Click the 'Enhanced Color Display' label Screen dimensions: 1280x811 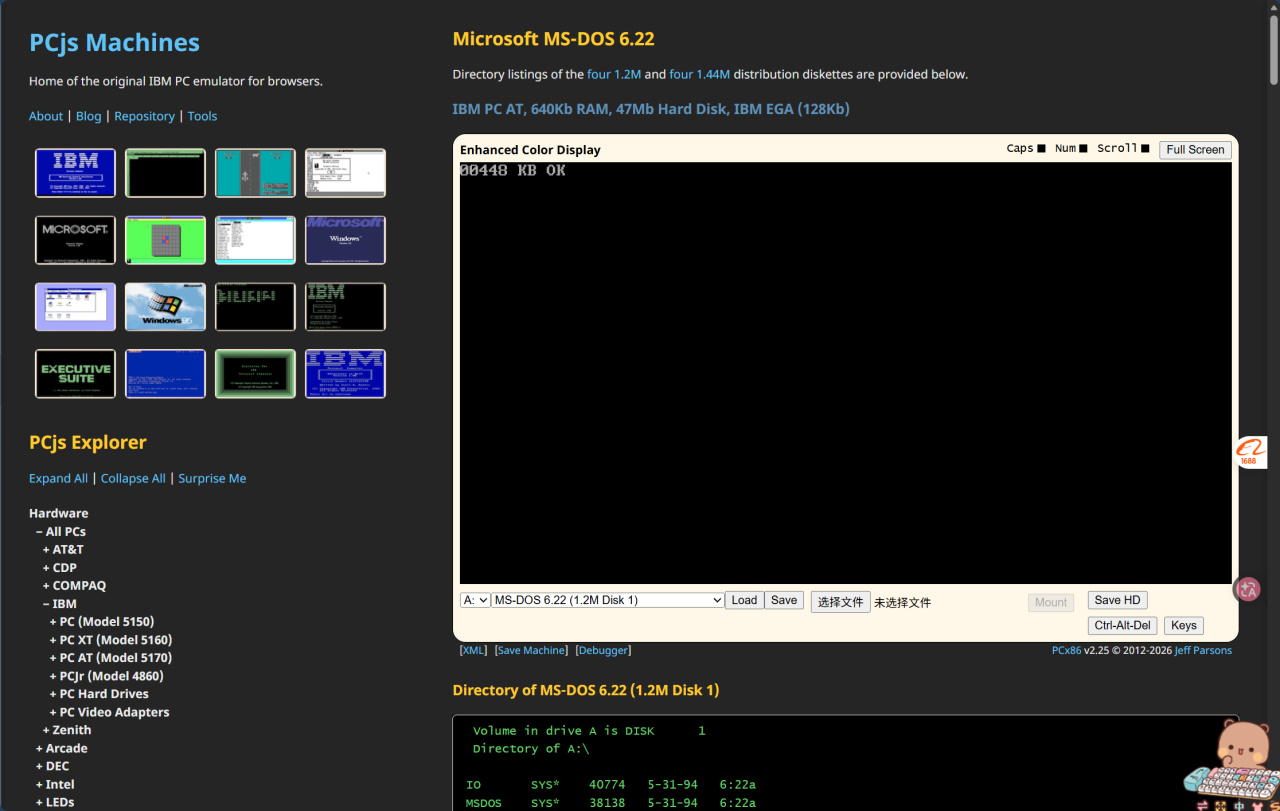pos(530,150)
